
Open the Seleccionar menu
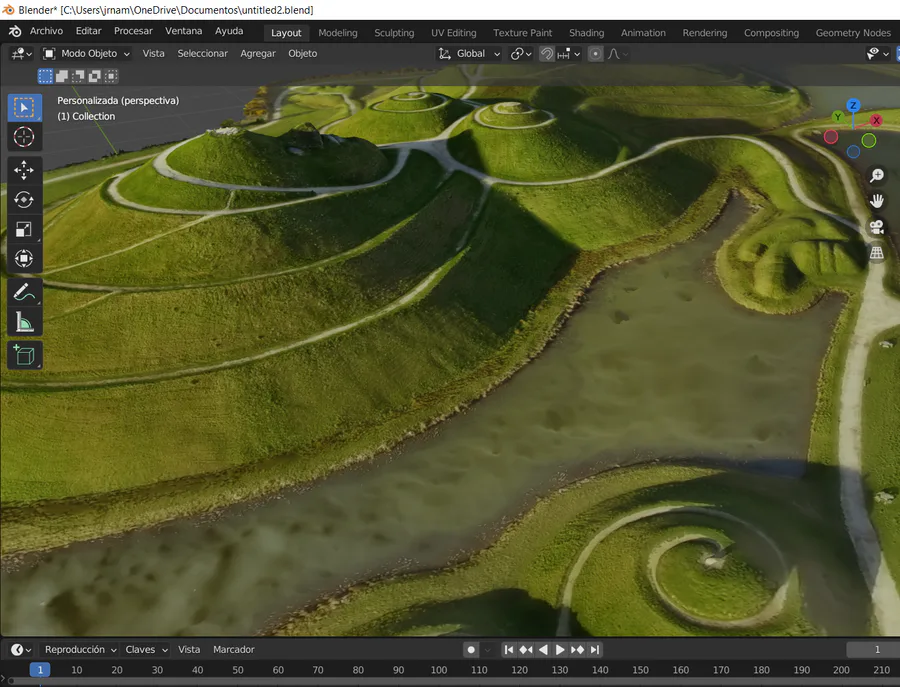click(203, 53)
